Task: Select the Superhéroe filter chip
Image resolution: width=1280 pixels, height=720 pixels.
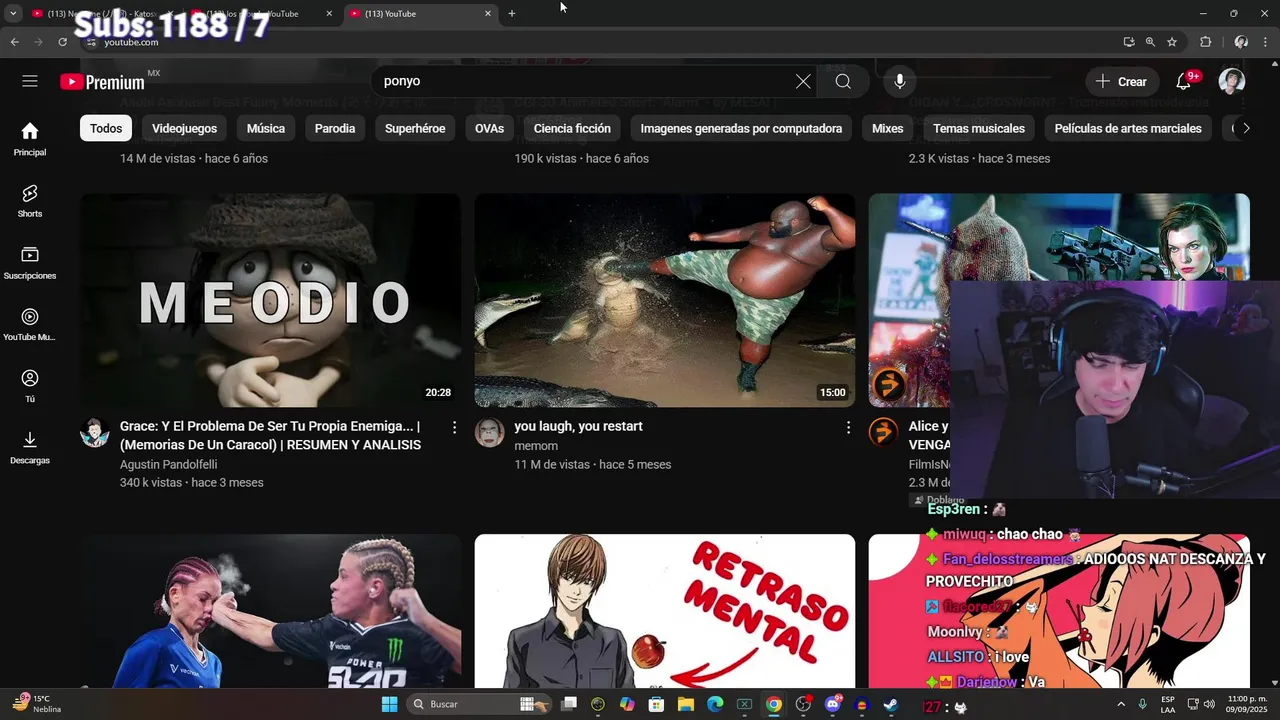Action: coord(415,128)
